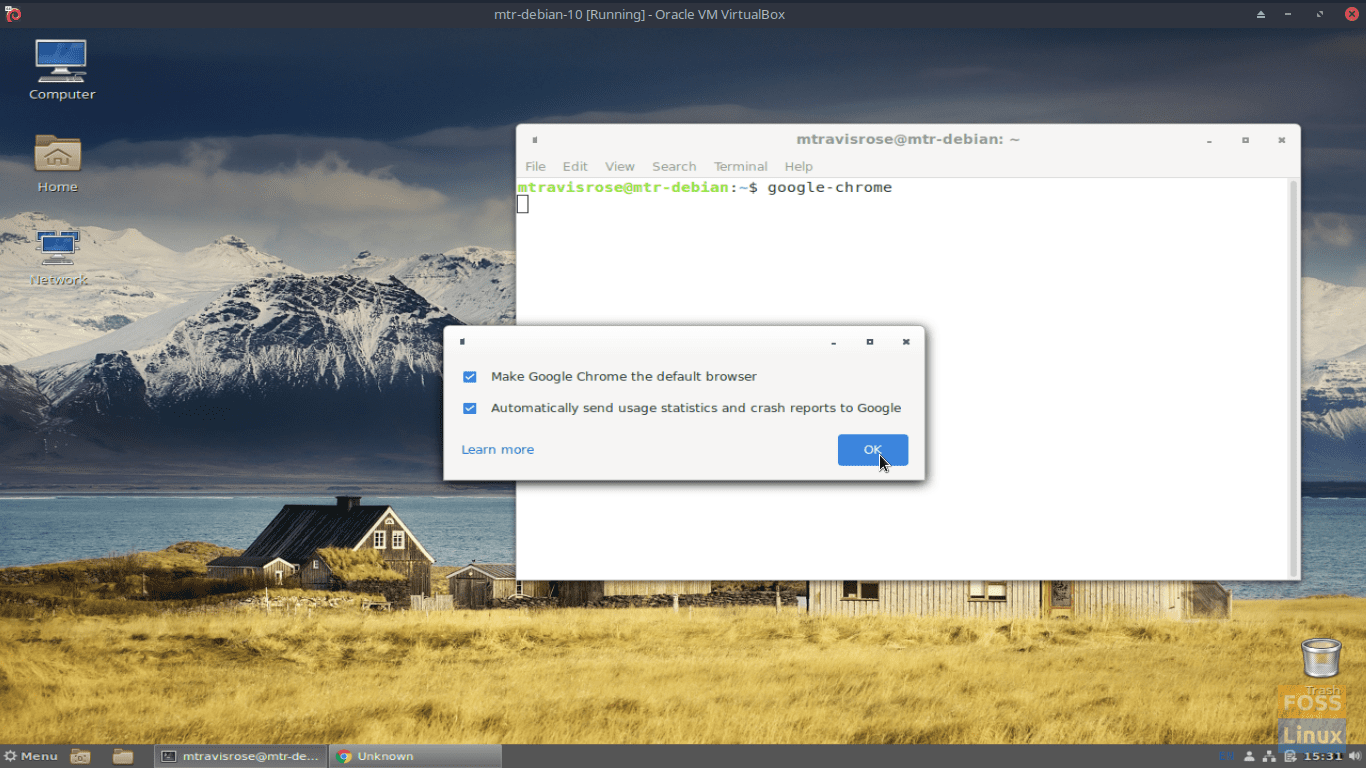Click the screenshot camera launcher in taskbar
Viewport: 1366px width, 768px height.
click(x=81, y=756)
